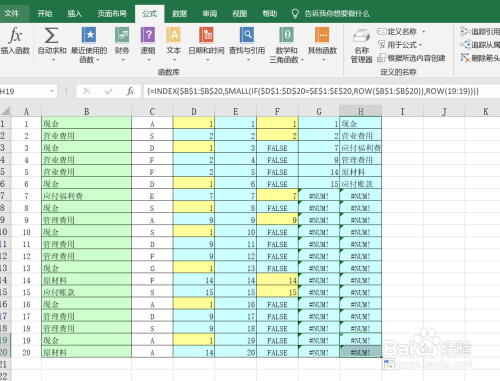This screenshot has height=381, width=500.
Task: Expand the Name Box dropdown arrow
Action: point(52,91)
